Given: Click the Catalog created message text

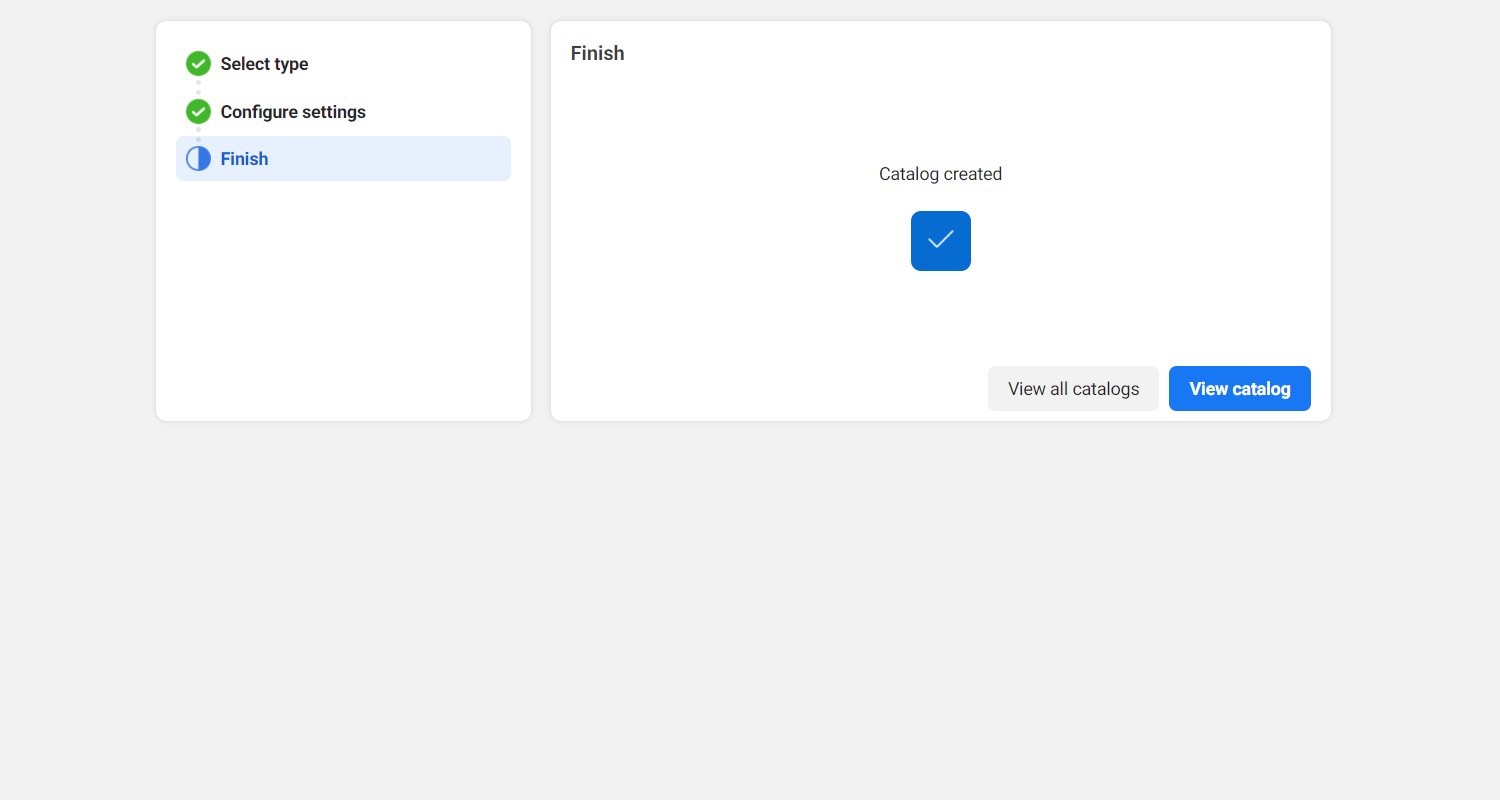Looking at the screenshot, I should coord(940,173).
